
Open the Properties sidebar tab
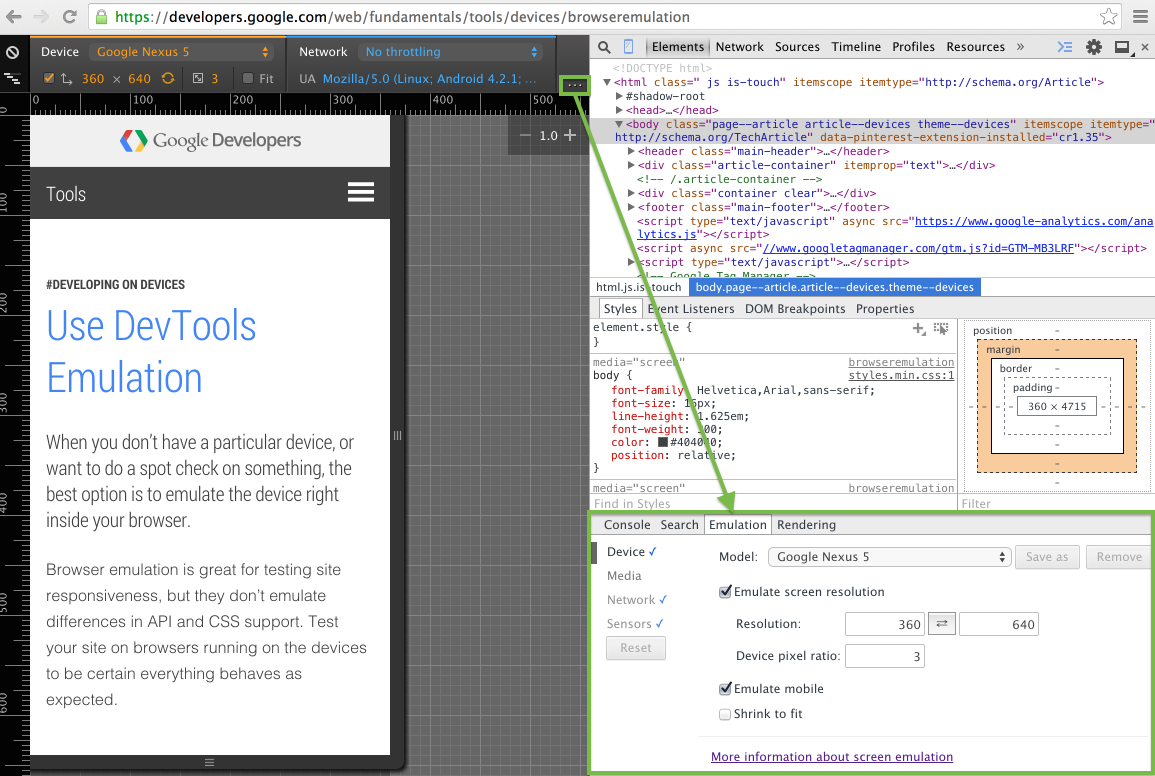point(885,309)
